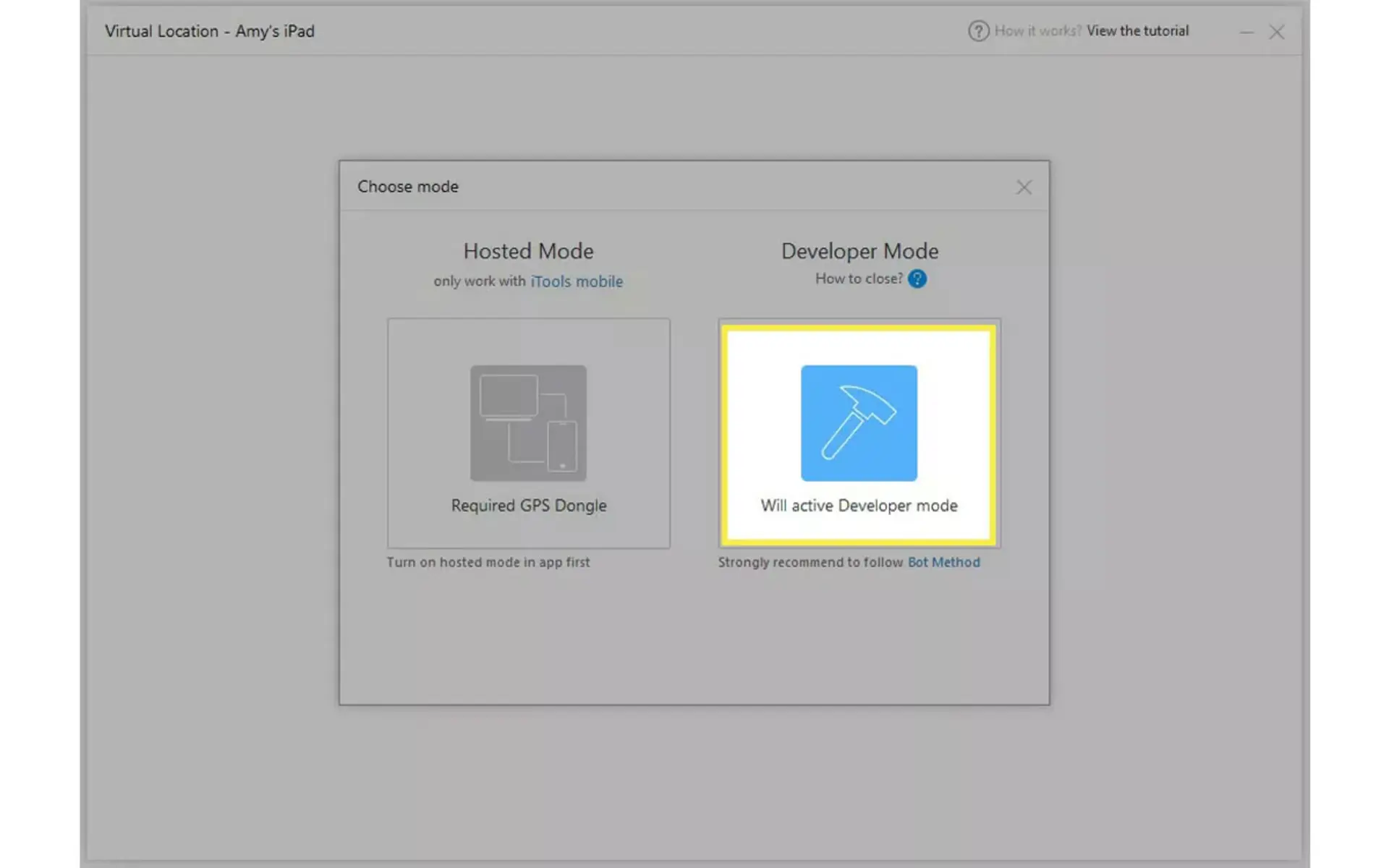Click Turn on hosted mode in app first note
This screenshot has width=1389, height=868.
point(488,562)
